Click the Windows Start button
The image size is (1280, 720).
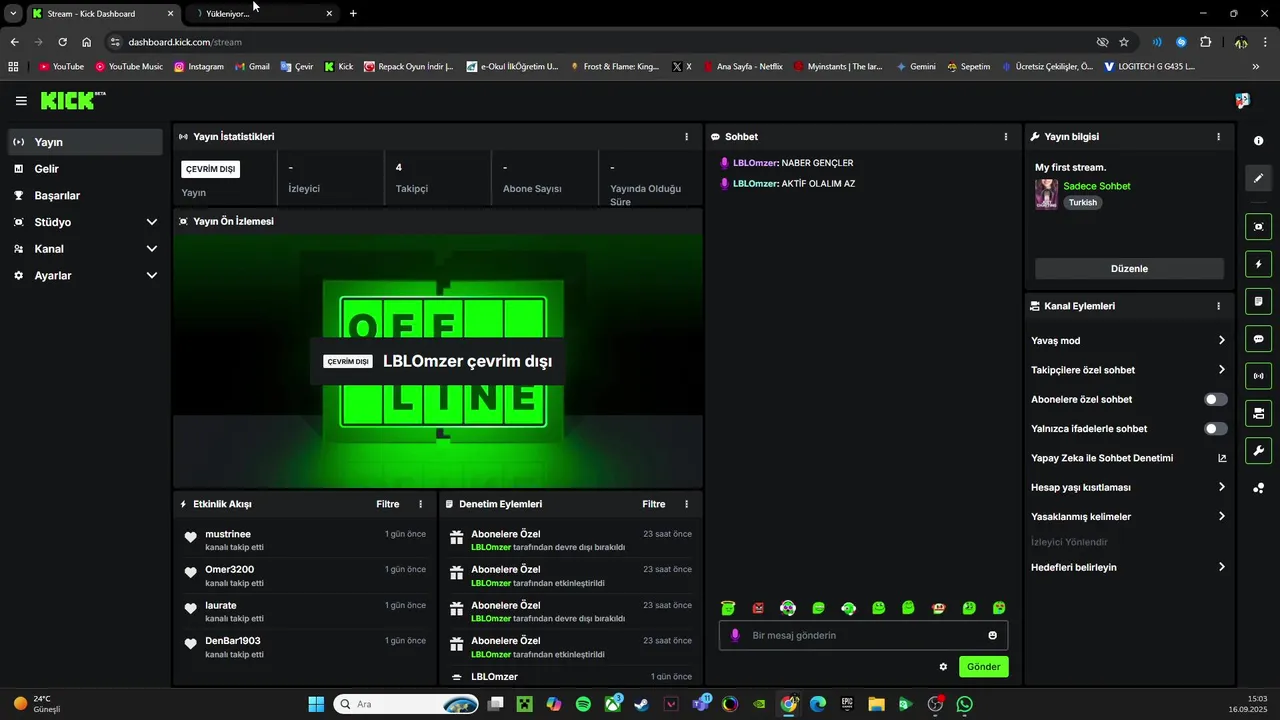[x=316, y=704]
